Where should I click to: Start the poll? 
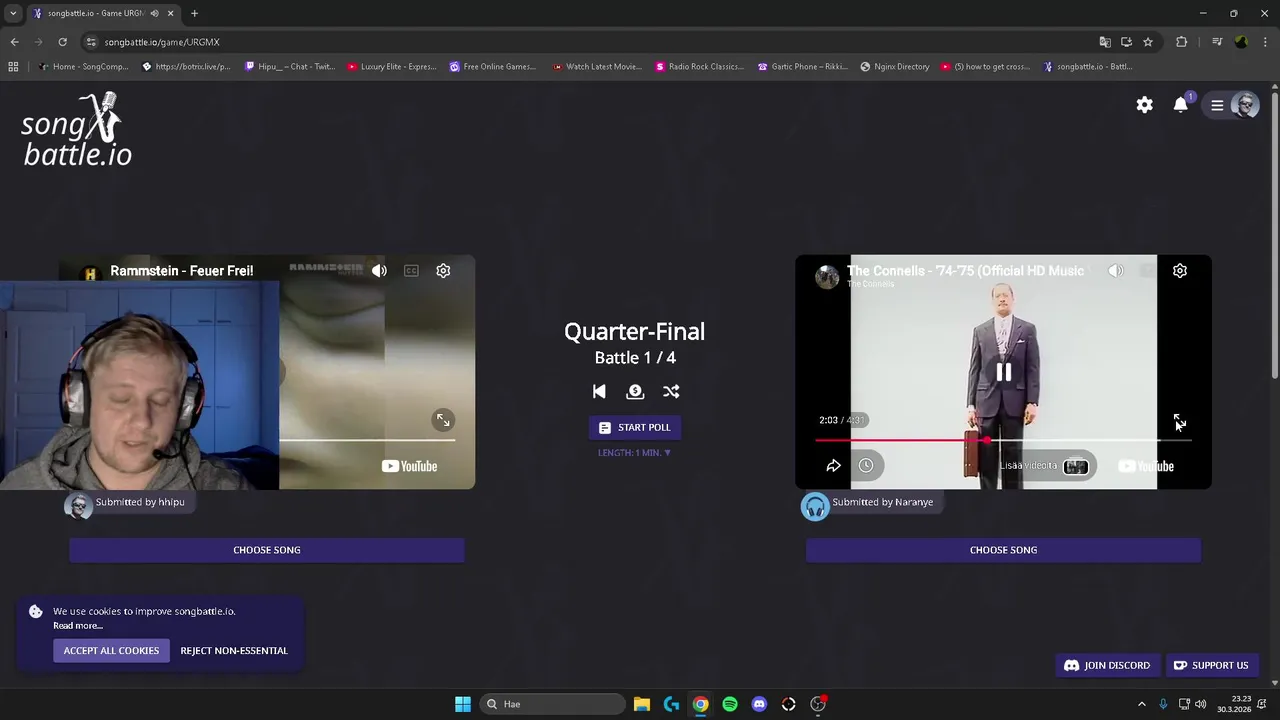635,427
